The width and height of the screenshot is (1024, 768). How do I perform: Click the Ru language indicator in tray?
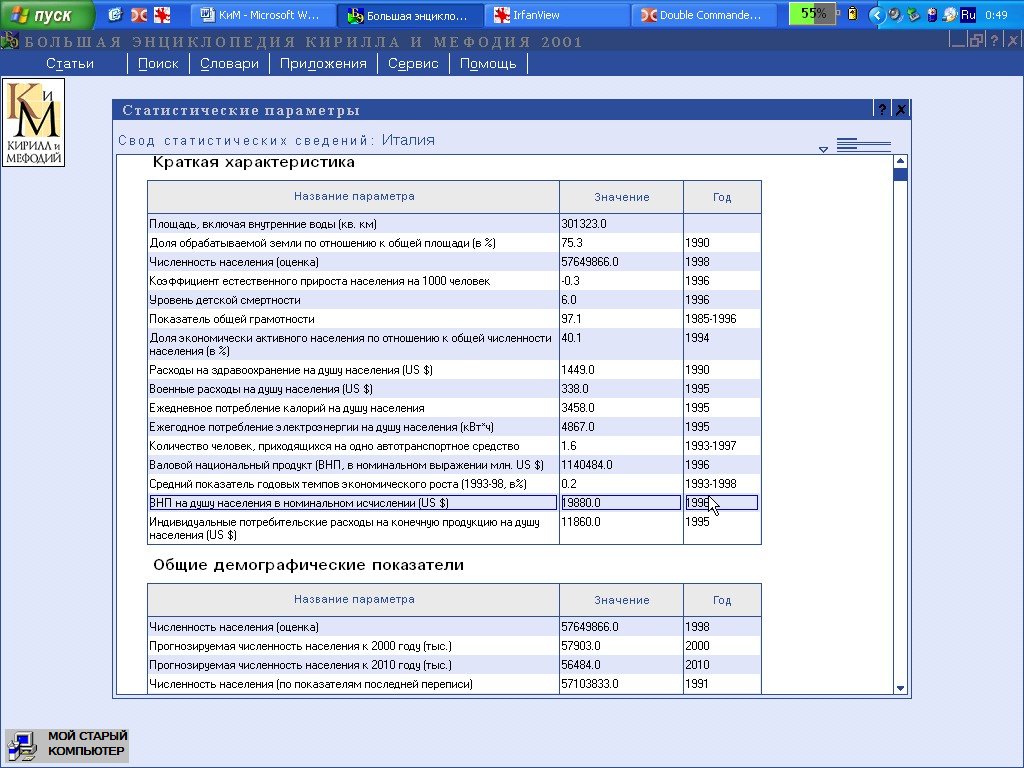[x=967, y=15]
